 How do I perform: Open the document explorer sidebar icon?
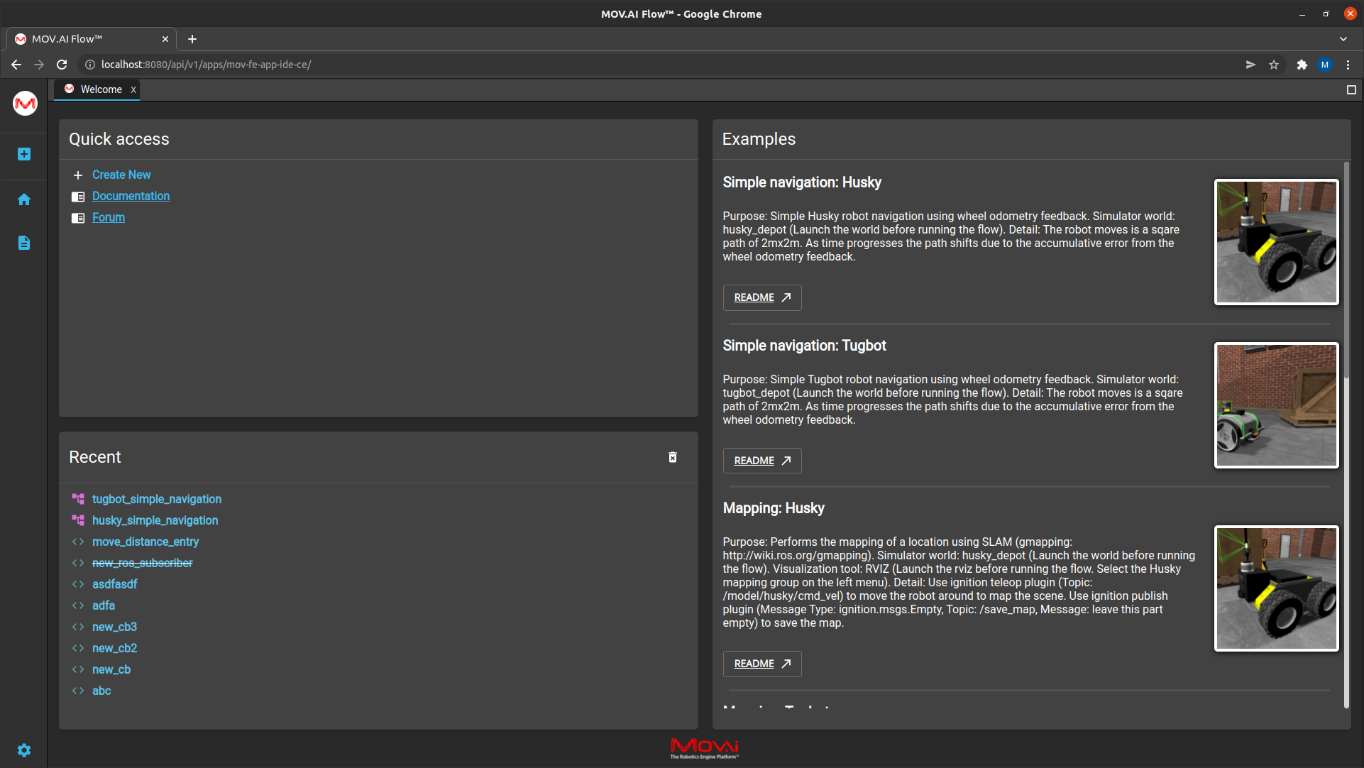coord(24,243)
